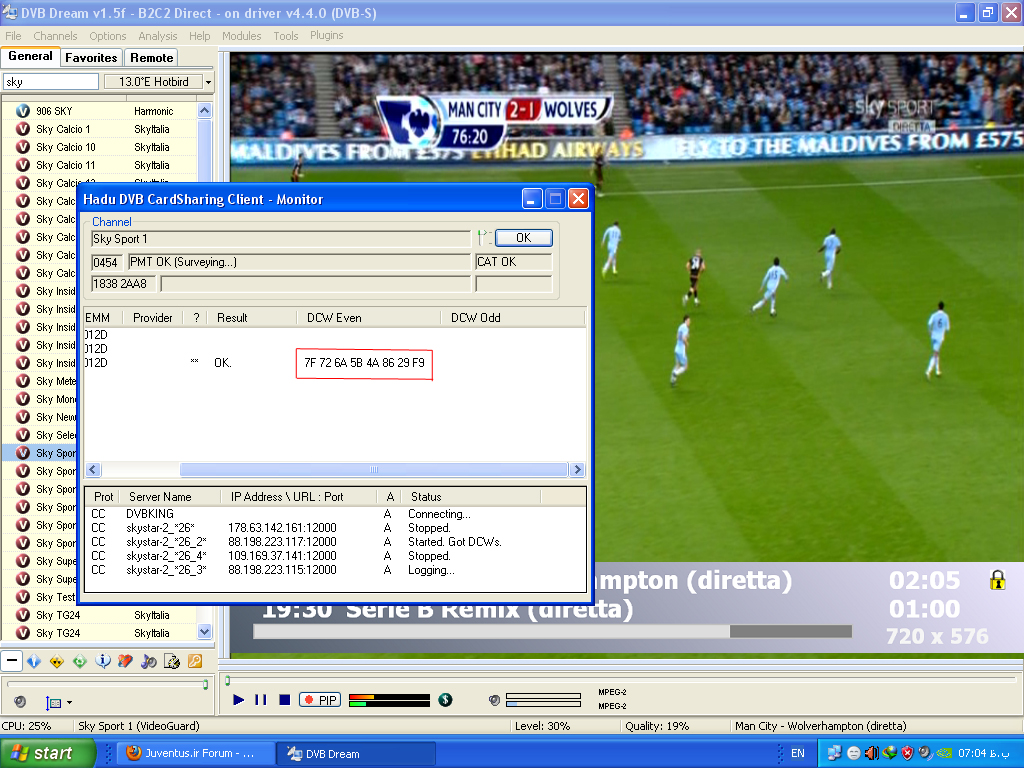Viewport: 1024px width, 768px height.
Task: Click the small flag icon next to OK
Action: (483, 238)
